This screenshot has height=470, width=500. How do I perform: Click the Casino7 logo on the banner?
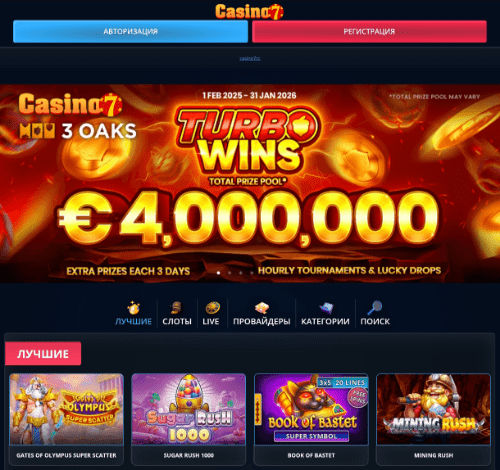tap(70, 105)
